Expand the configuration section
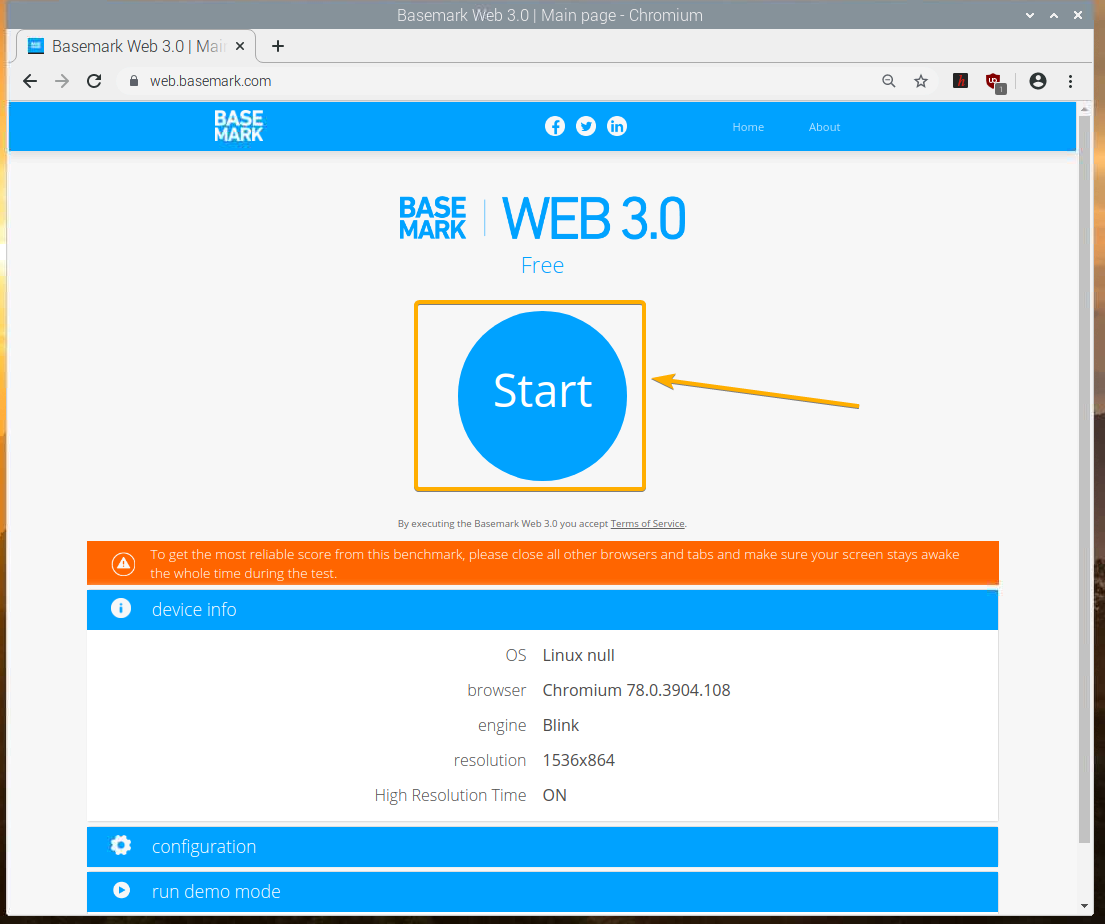The height and width of the screenshot is (924, 1105). 542,846
